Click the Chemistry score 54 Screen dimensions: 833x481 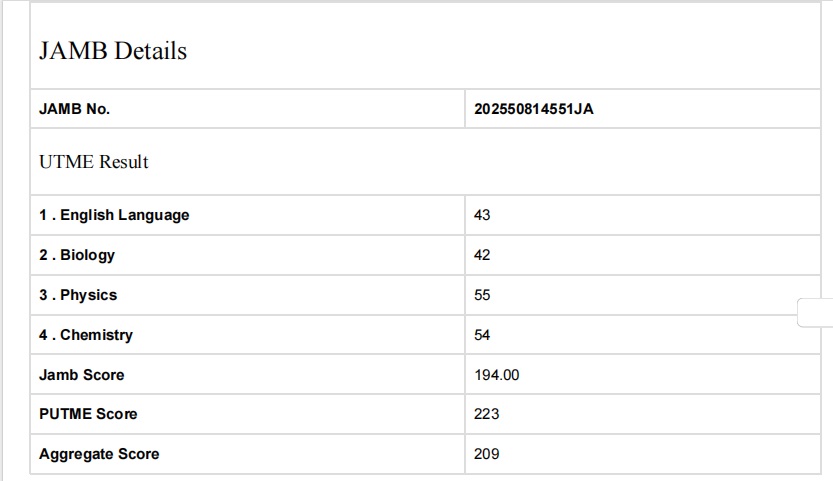[483, 335]
